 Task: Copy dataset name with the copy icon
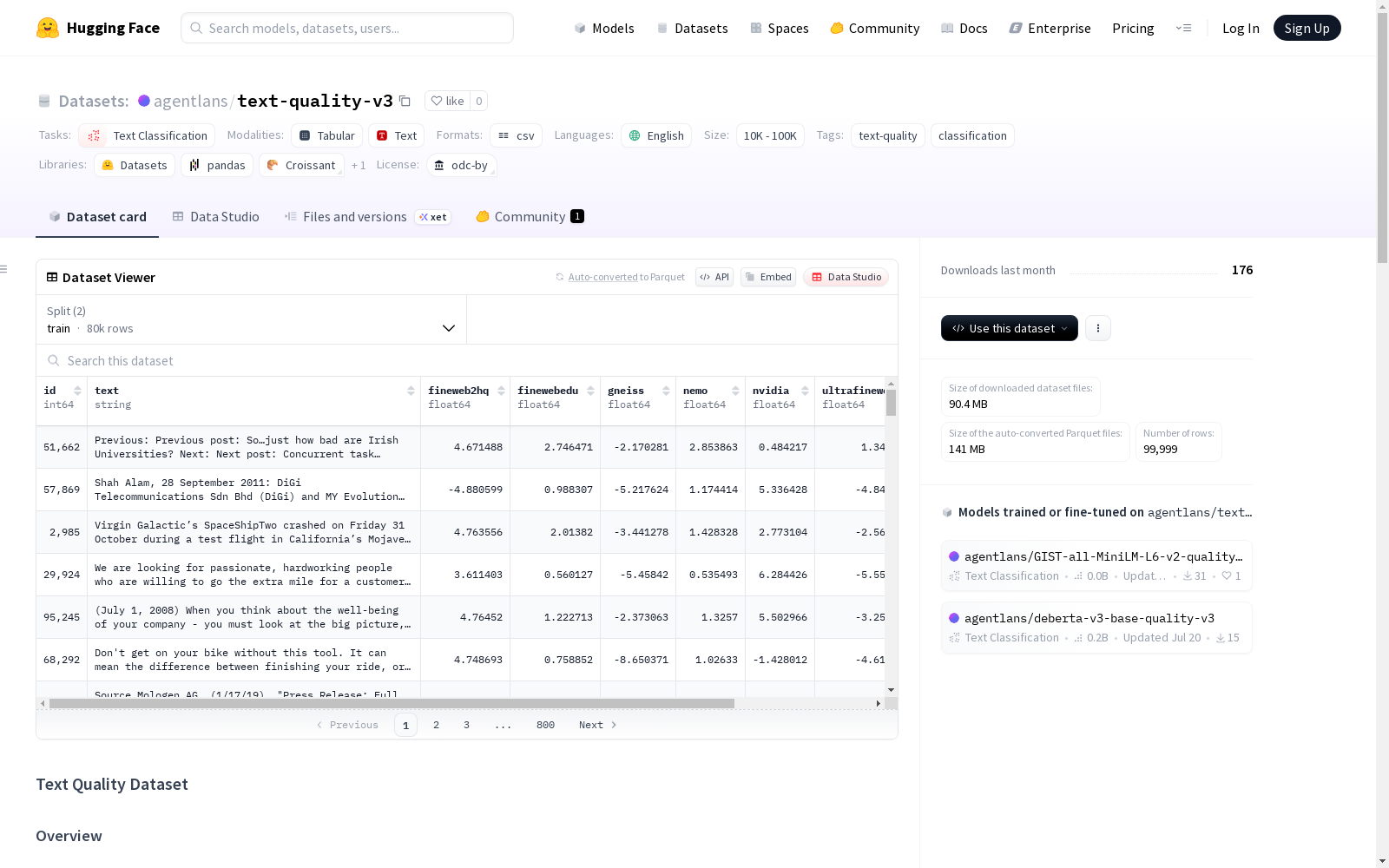tap(405, 101)
